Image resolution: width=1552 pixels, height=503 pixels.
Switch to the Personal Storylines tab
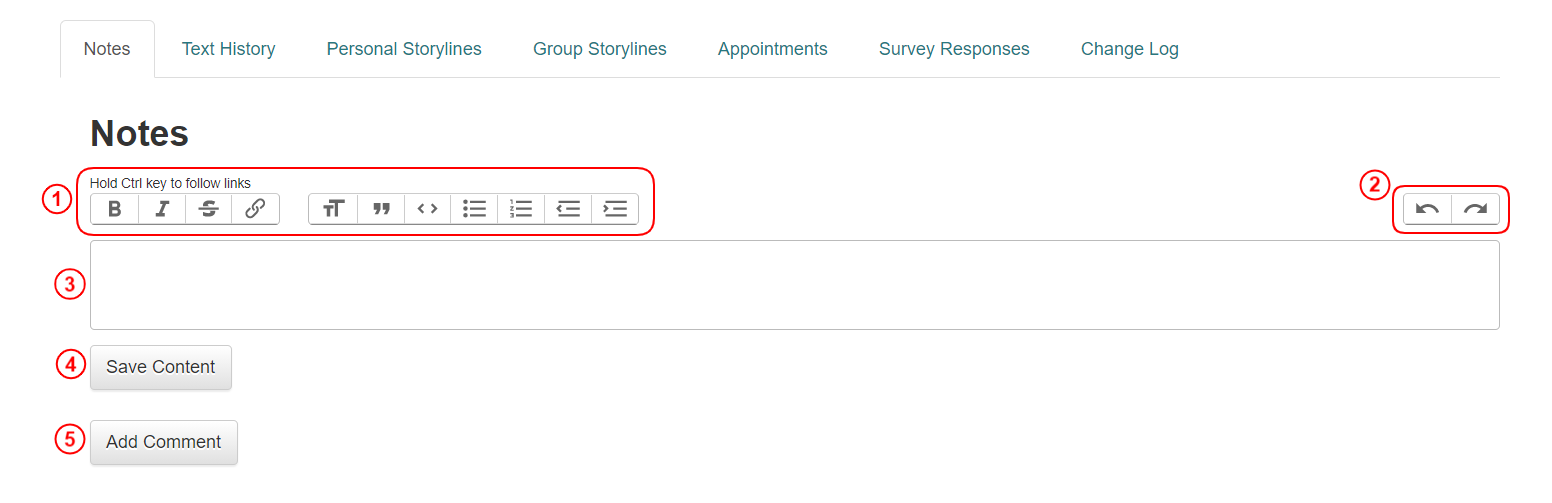(x=404, y=49)
